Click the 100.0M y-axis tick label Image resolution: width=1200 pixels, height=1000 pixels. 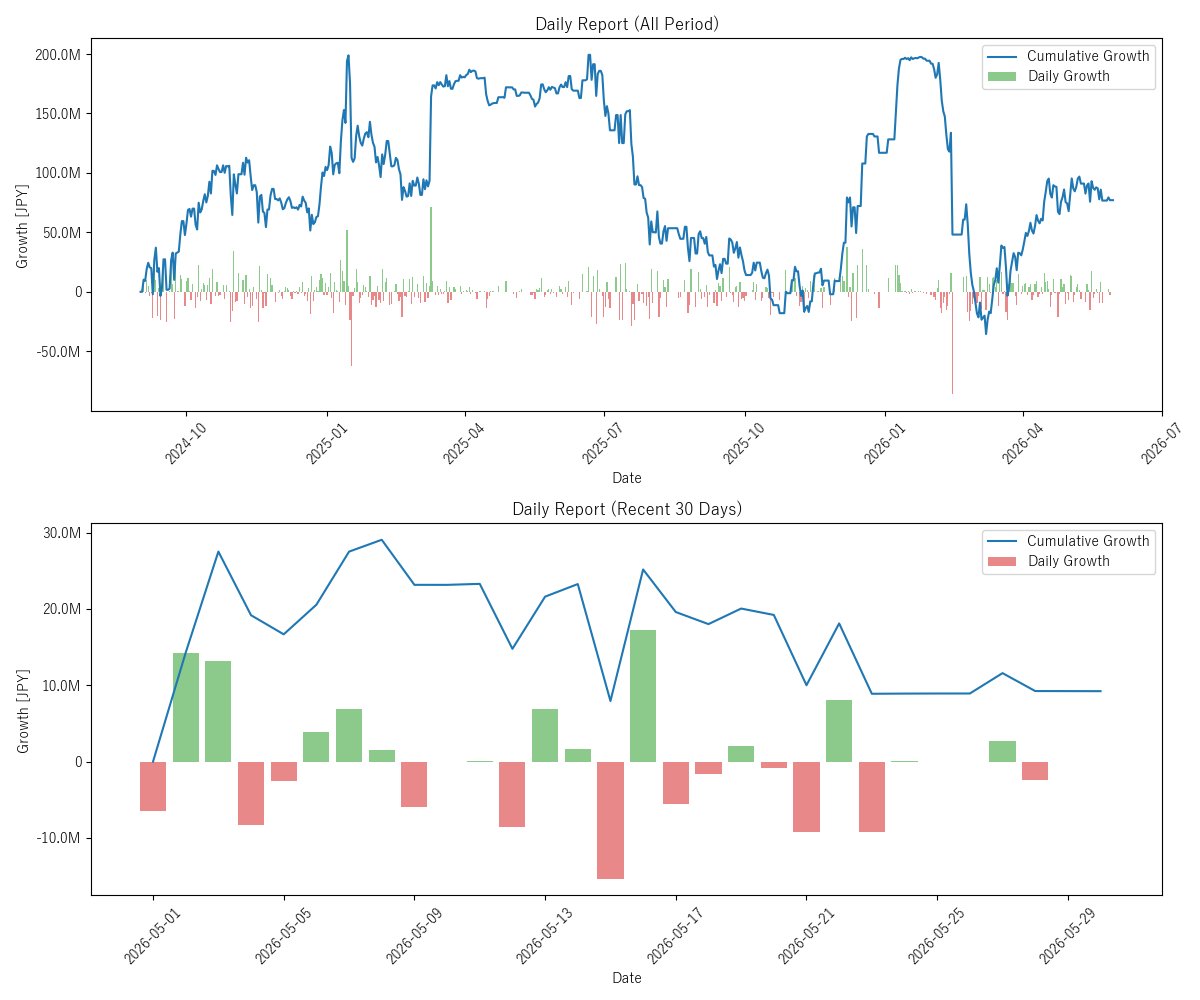coord(60,173)
